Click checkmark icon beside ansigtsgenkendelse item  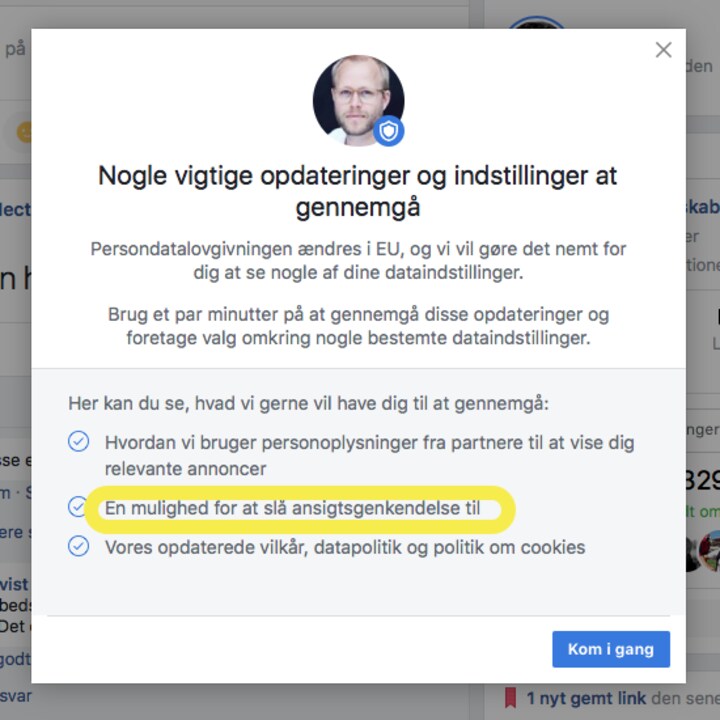click(77, 507)
